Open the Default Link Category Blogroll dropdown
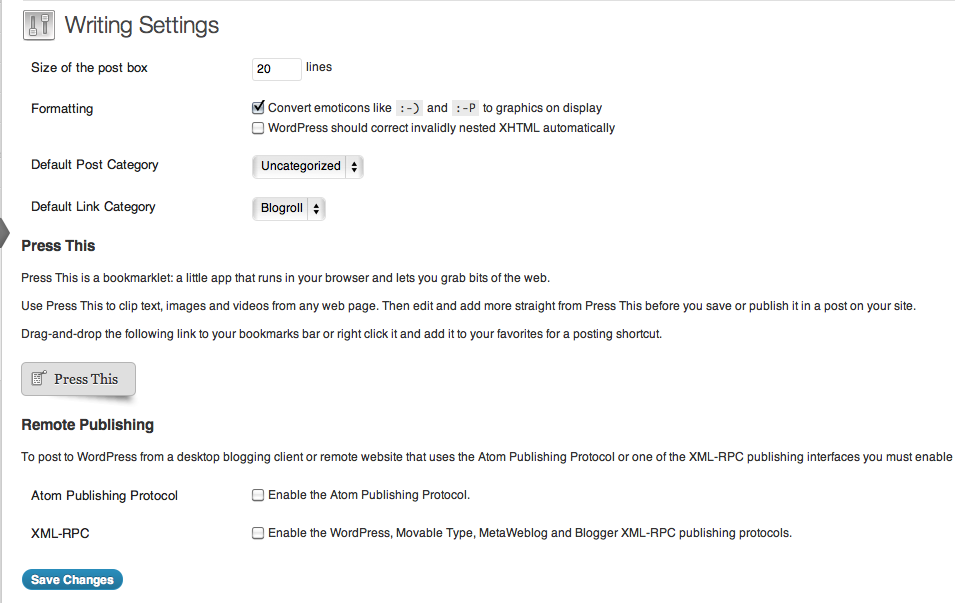Viewport: 955px width, 603px height. [x=289, y=208]
